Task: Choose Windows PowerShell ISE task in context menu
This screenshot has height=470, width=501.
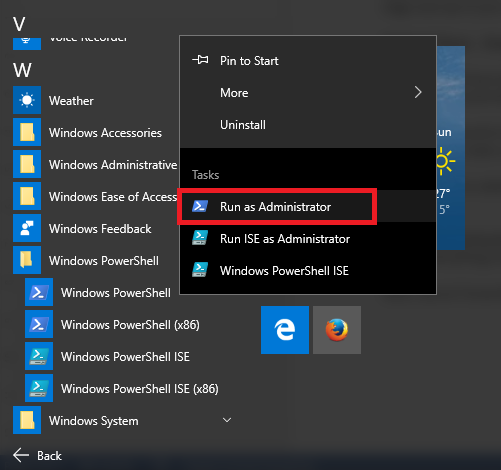Action: (x=308, y=271)
